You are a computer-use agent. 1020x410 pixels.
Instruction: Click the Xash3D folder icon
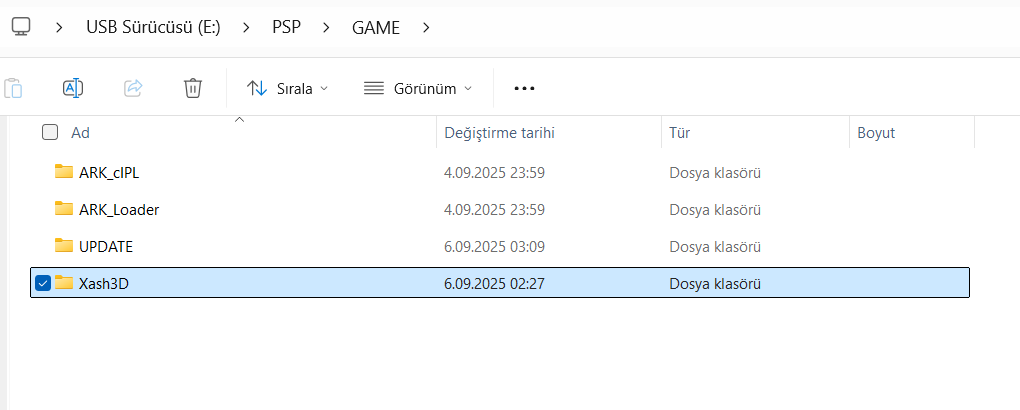64,283
